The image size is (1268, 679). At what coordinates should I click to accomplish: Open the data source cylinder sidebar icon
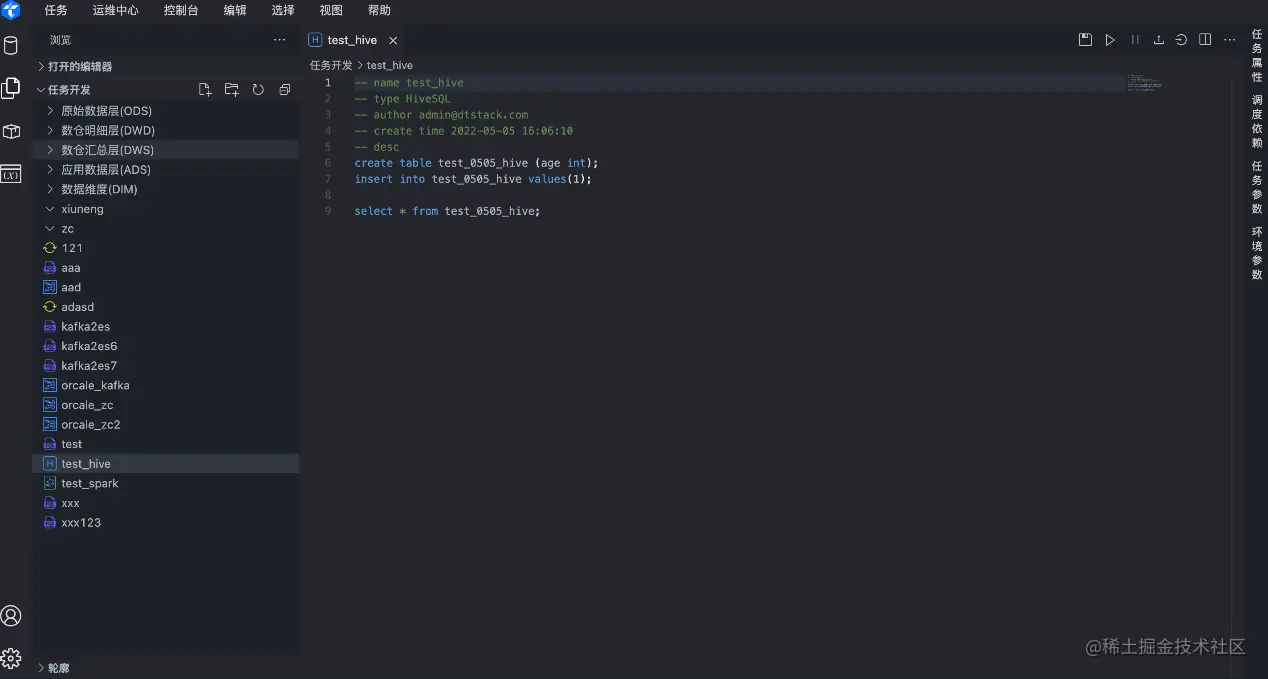[x=11, y=46]
